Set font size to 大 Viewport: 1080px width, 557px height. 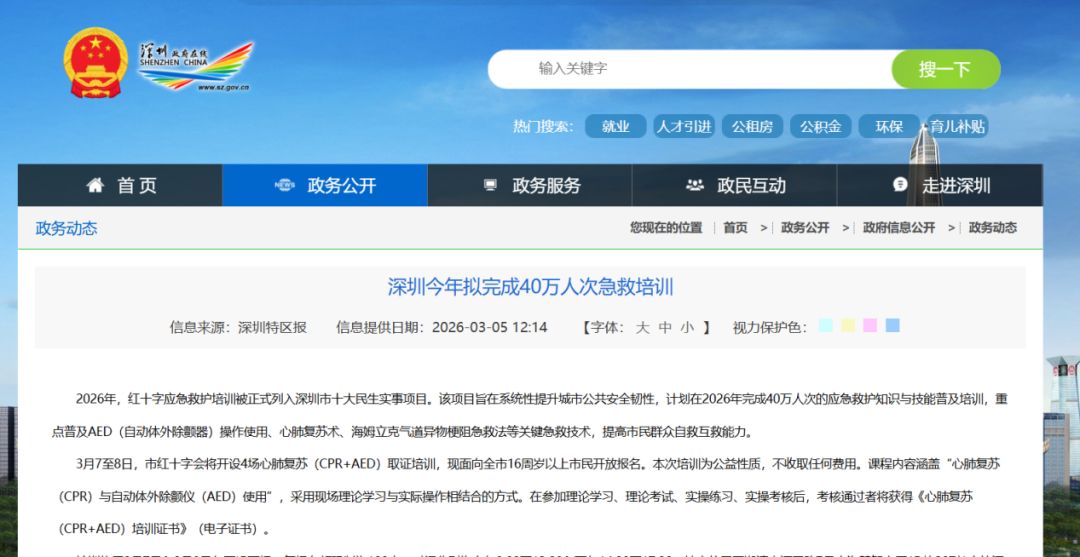pos(642,328)
